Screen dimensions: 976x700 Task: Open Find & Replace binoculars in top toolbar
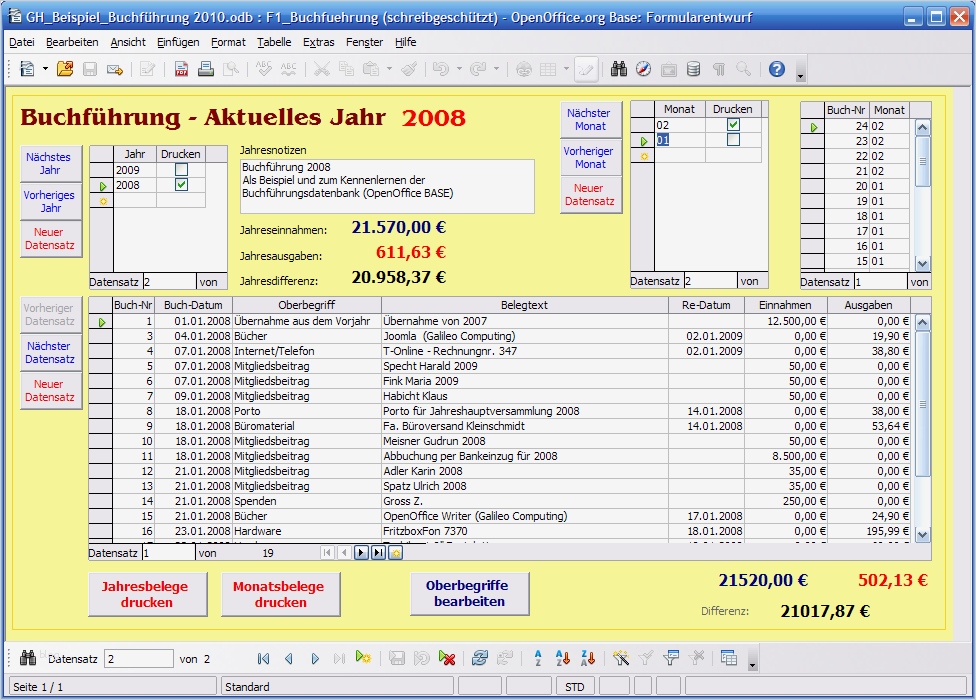619,69
